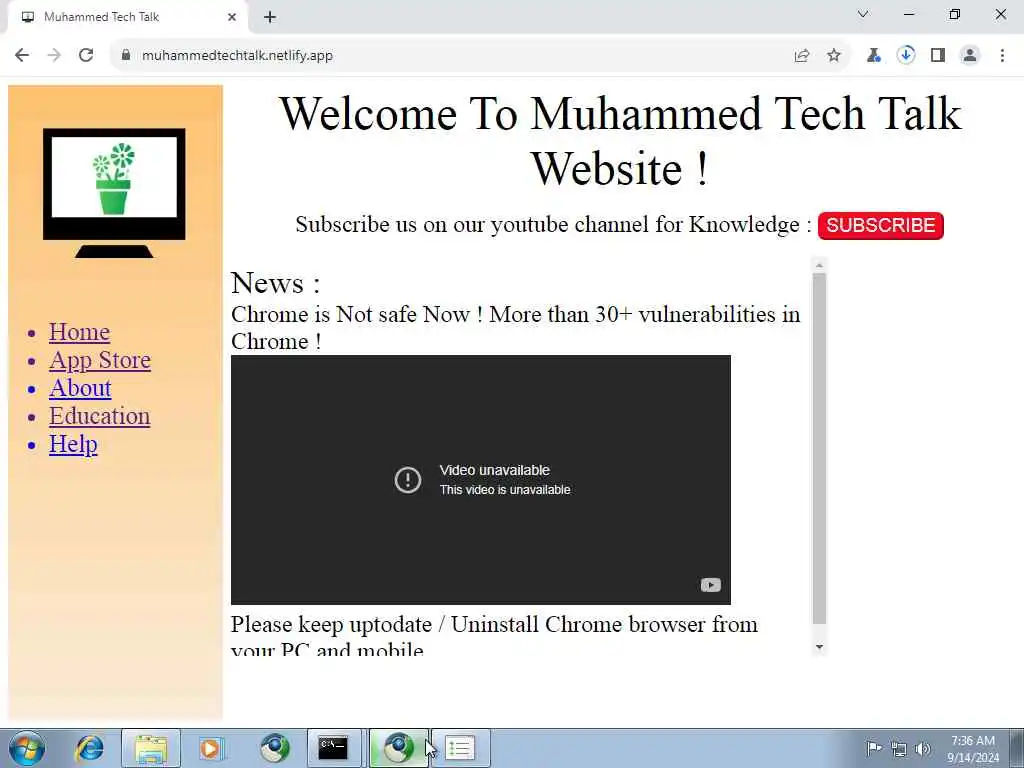Share this page via share icon
1024x768 pixels.
coord(802,56)
